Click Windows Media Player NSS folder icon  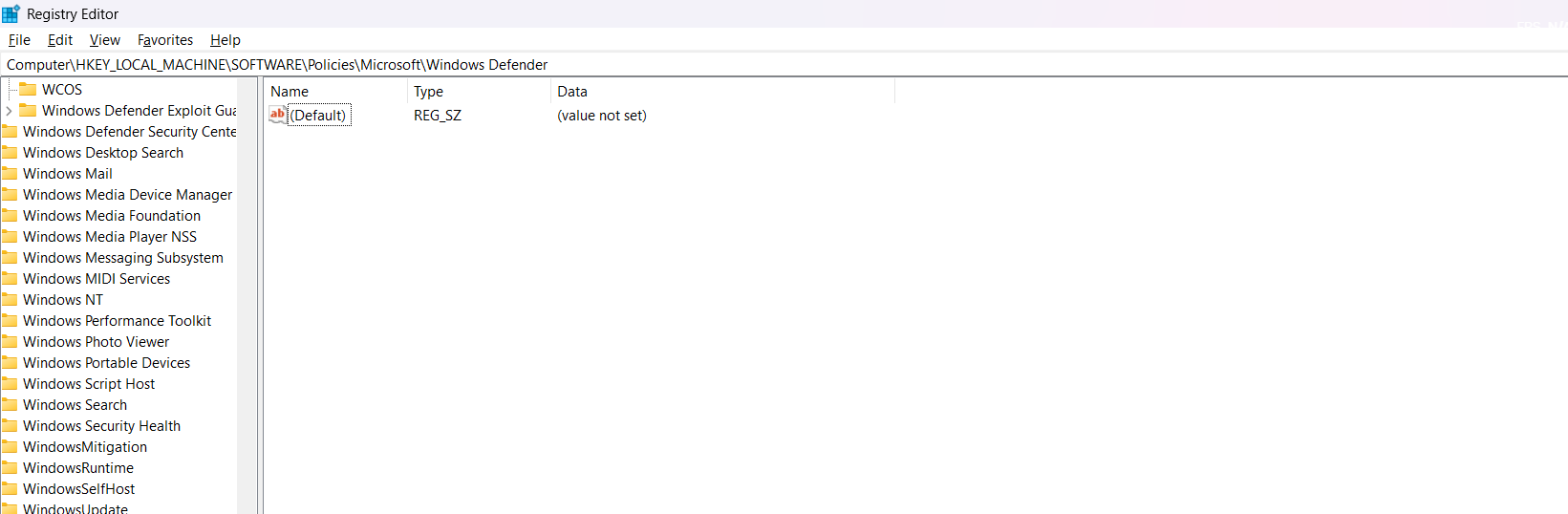10,237
